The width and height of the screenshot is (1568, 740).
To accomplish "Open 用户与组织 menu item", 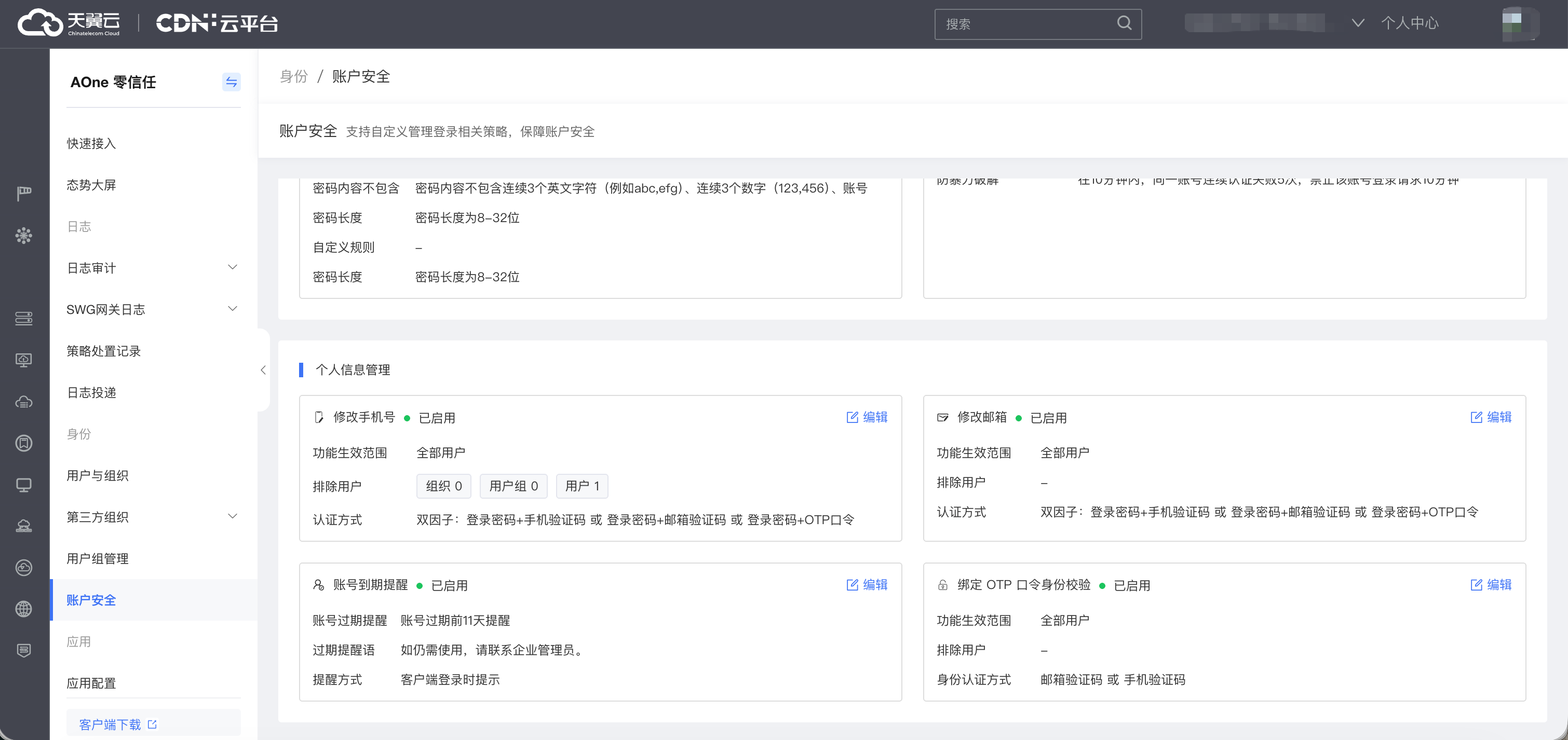I will click(x=98, y=475).
